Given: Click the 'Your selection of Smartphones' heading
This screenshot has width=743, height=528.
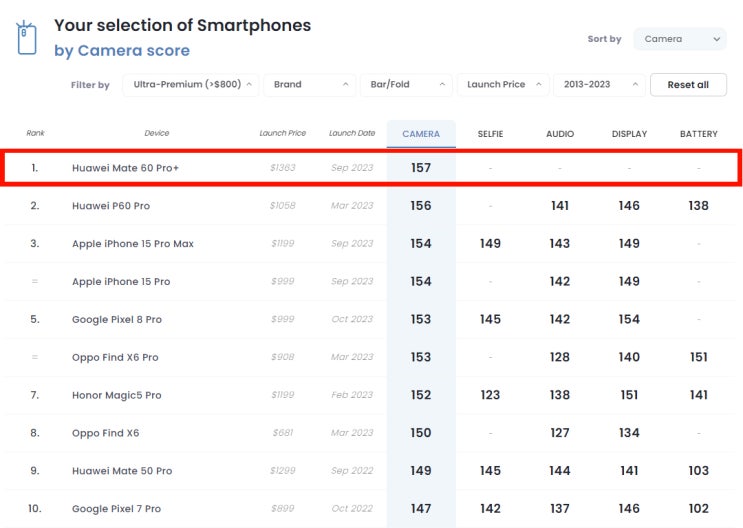Looking at the screenshot, I should [x=182, y=26].
